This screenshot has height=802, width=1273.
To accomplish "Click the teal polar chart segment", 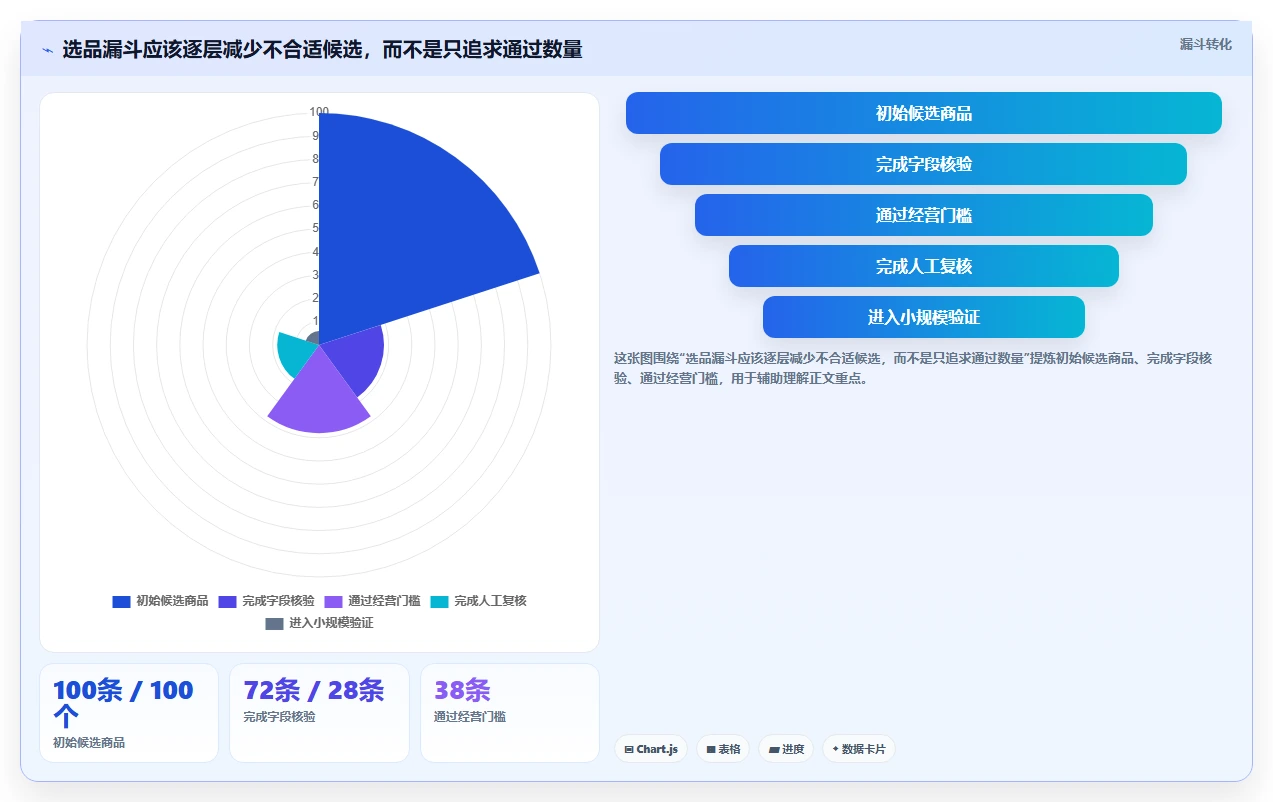I will 294,352.
